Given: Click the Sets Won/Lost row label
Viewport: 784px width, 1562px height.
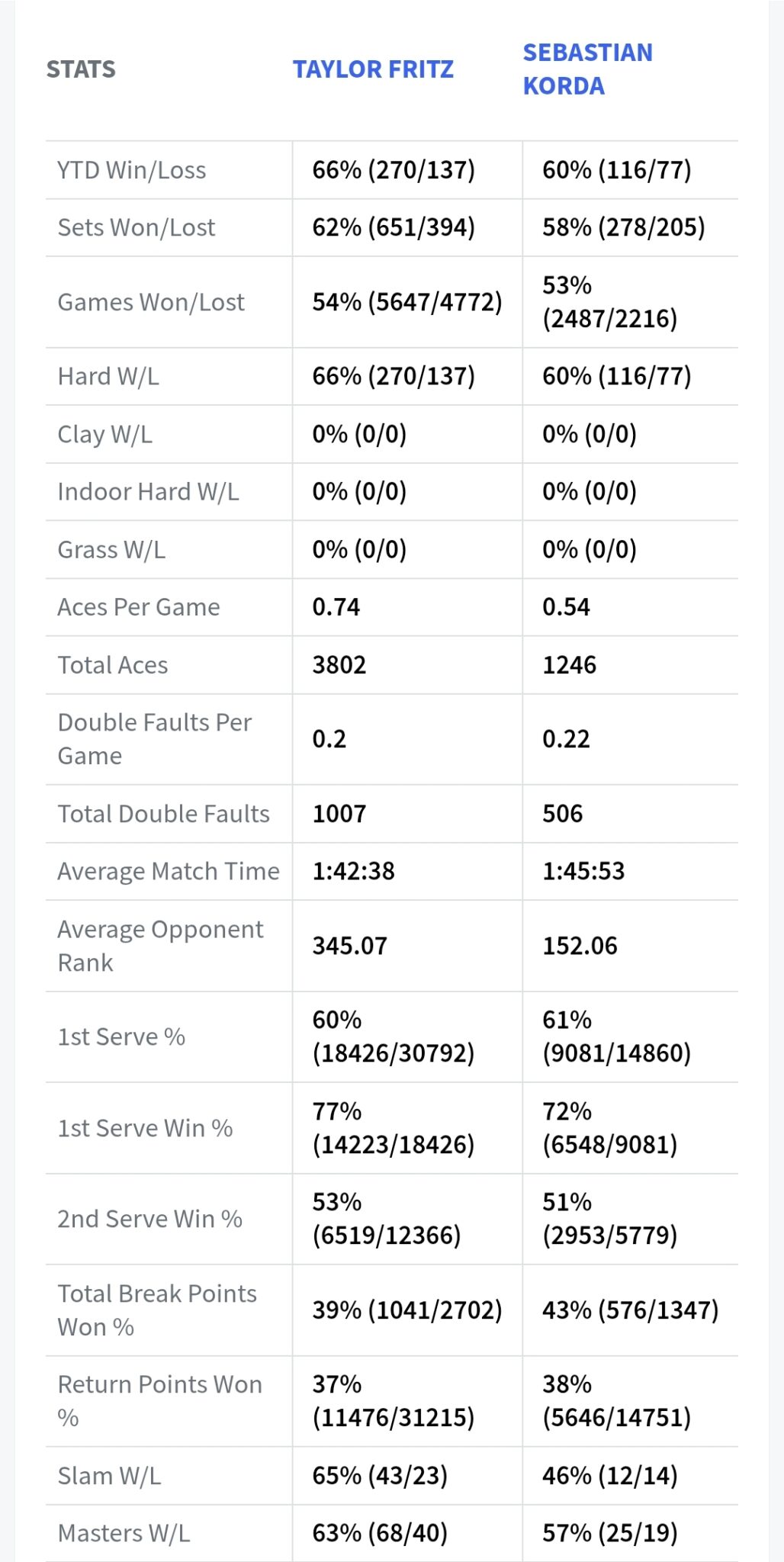Looking at the screenshot, I should 137,227.
